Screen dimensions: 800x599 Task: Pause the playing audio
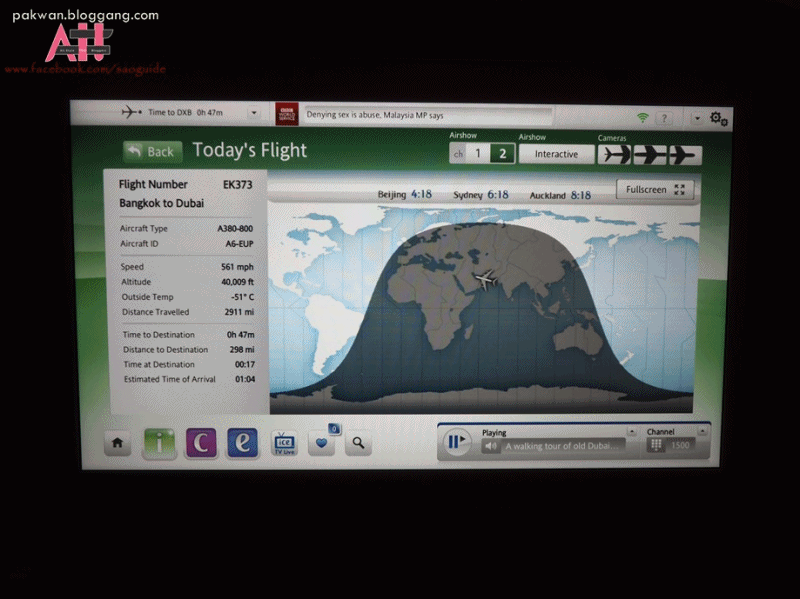tap(456, 441)
